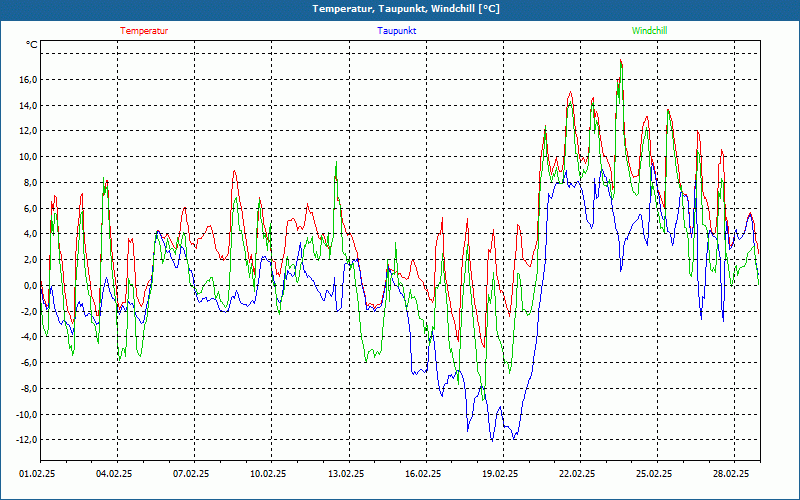Click the 4,0 y-axis value
The image size is (800, 500).
pyautogui.click(x=30, y=234)
